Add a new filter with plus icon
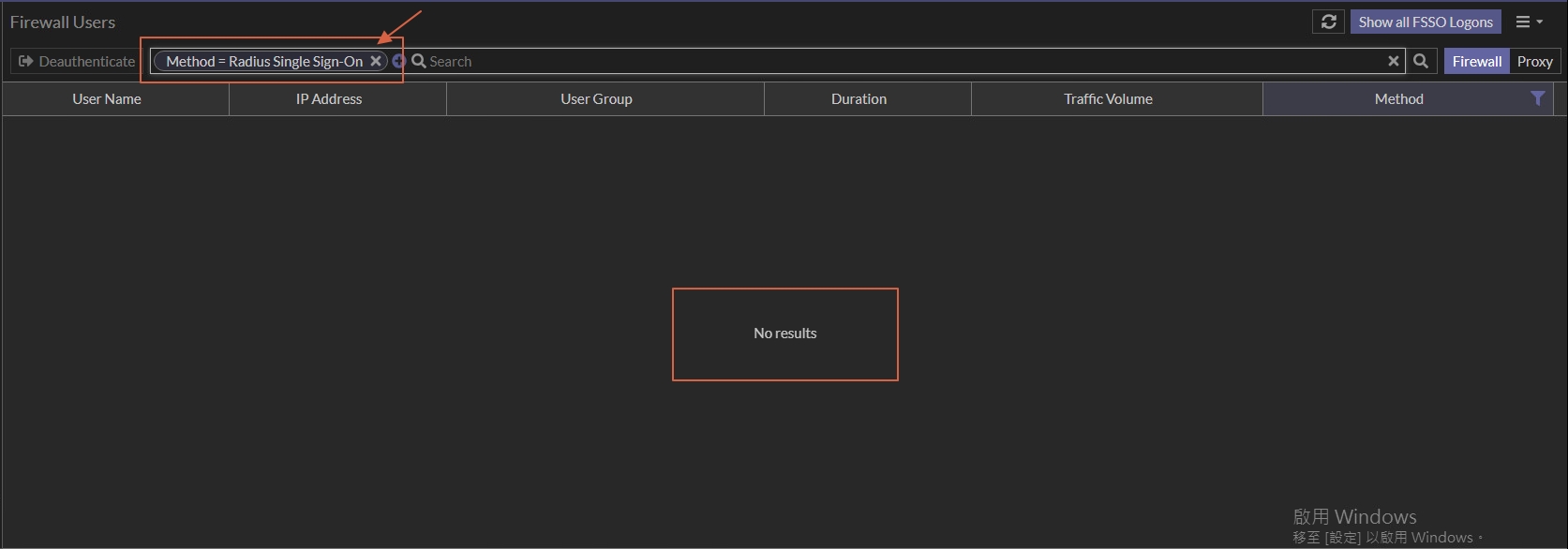The width and height of the screenshot is (1568, 549). point(398,61)
